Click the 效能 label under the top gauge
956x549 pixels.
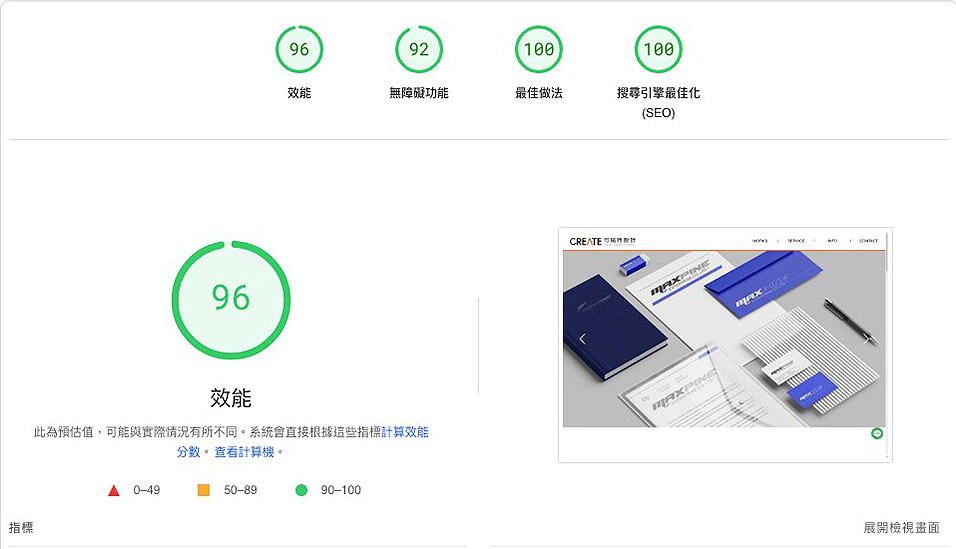(x=299, y=93)
